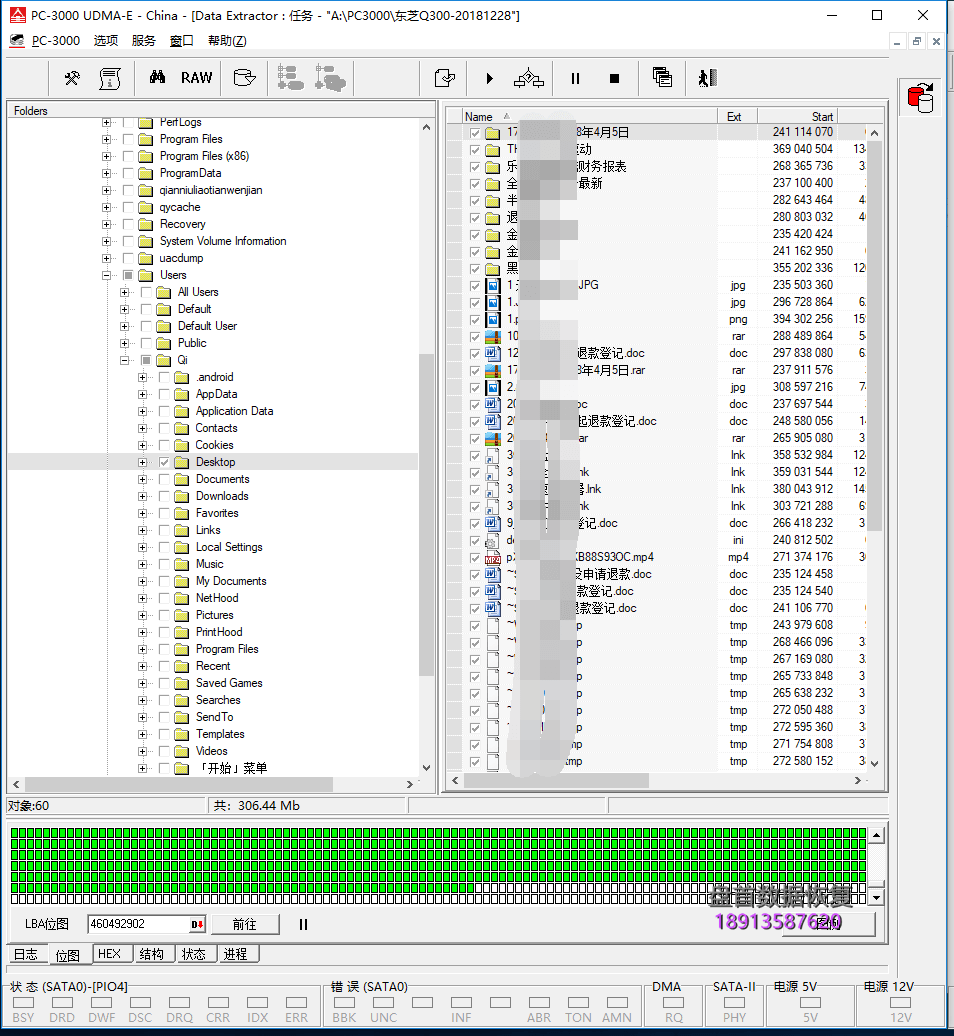
Task: Sort files by Start column header
Action: click(x=797, y=116)
